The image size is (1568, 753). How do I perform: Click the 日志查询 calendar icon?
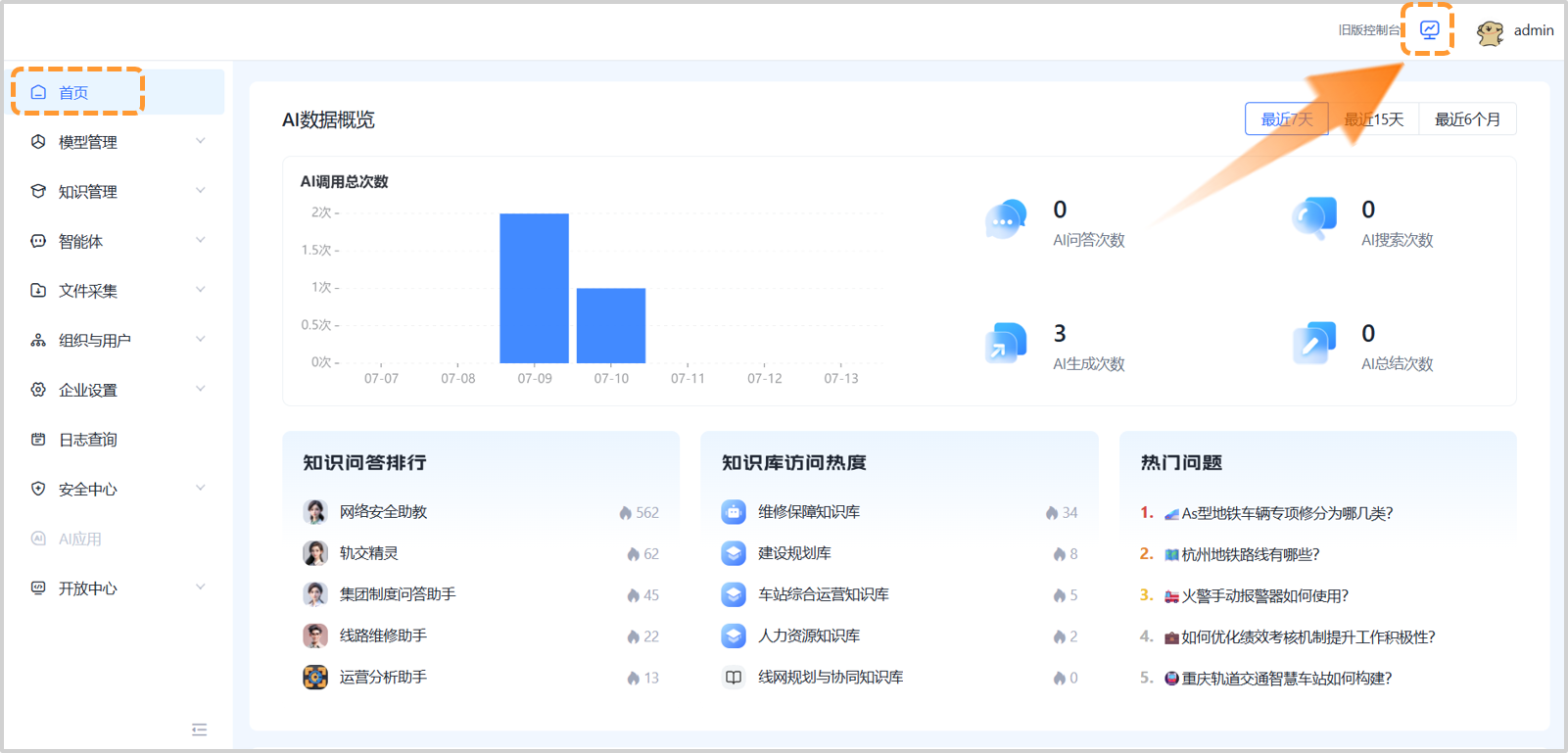(x=38, y=440)
